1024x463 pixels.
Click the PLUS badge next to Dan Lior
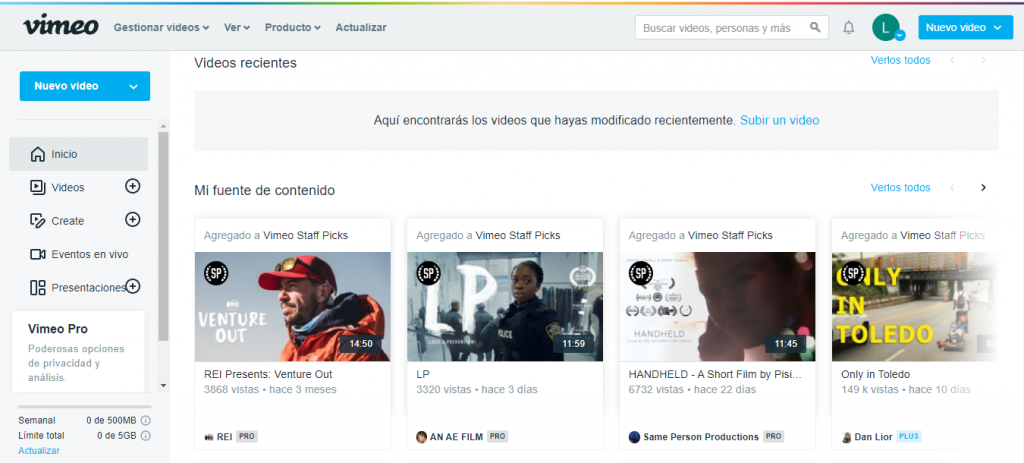[x=908, y=437]
